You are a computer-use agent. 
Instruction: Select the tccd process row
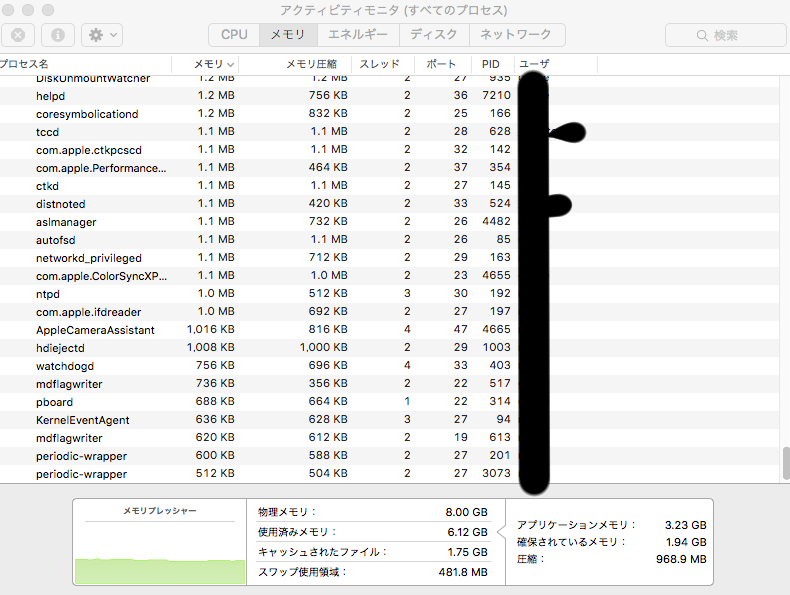[390, 132]
